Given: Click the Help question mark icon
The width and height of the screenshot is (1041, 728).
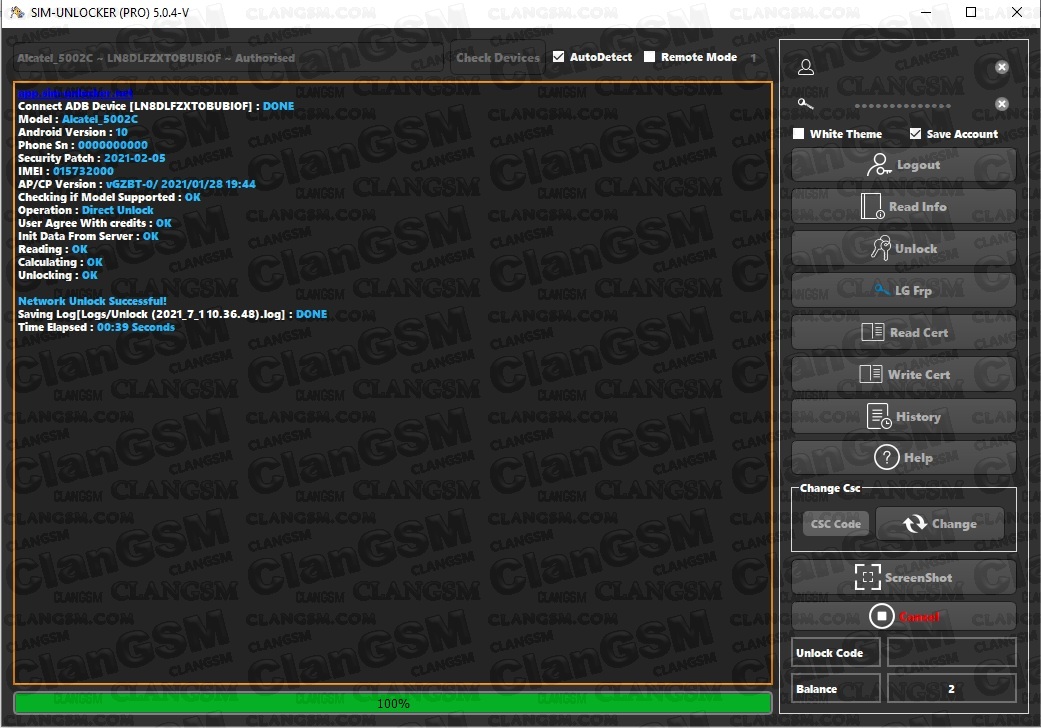Looking at the screenshot, I should 886,457.
